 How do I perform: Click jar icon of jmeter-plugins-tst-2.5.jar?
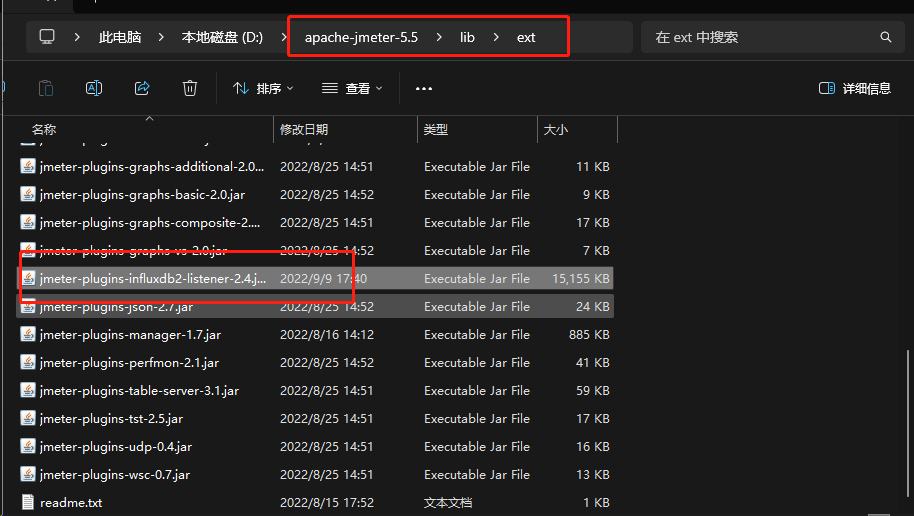coord(27,418)
